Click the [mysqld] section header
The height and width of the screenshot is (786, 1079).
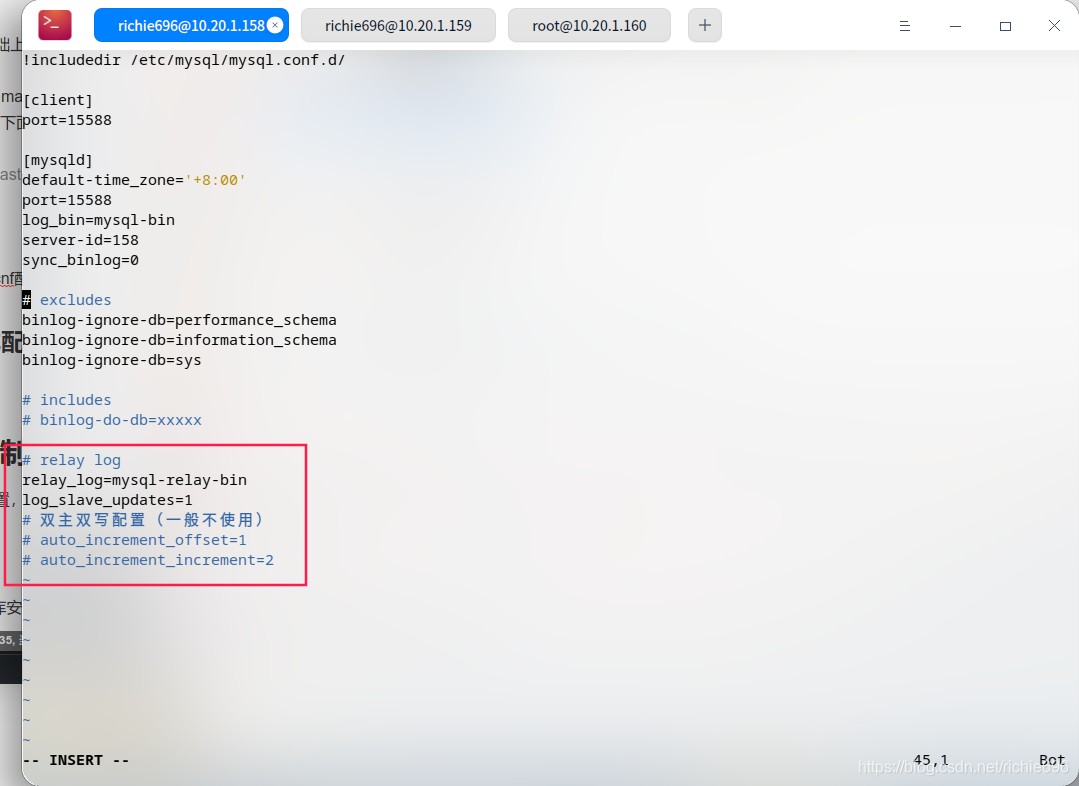point(58,160)
